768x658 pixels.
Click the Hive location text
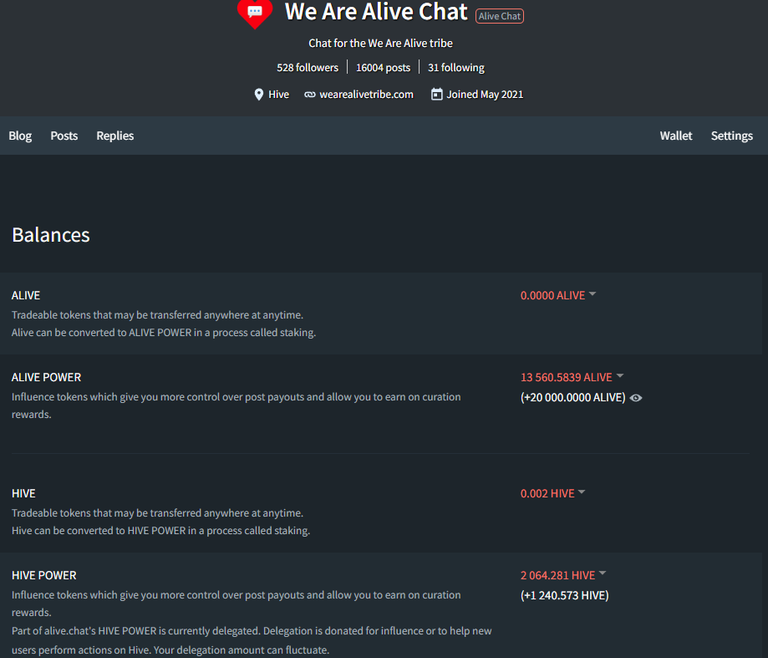point(279,95)
